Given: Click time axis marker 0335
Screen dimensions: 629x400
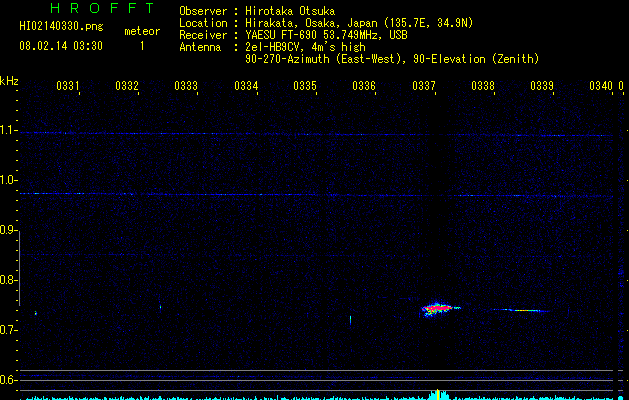Looking at the screenshot, I should (x=305, y=86).
